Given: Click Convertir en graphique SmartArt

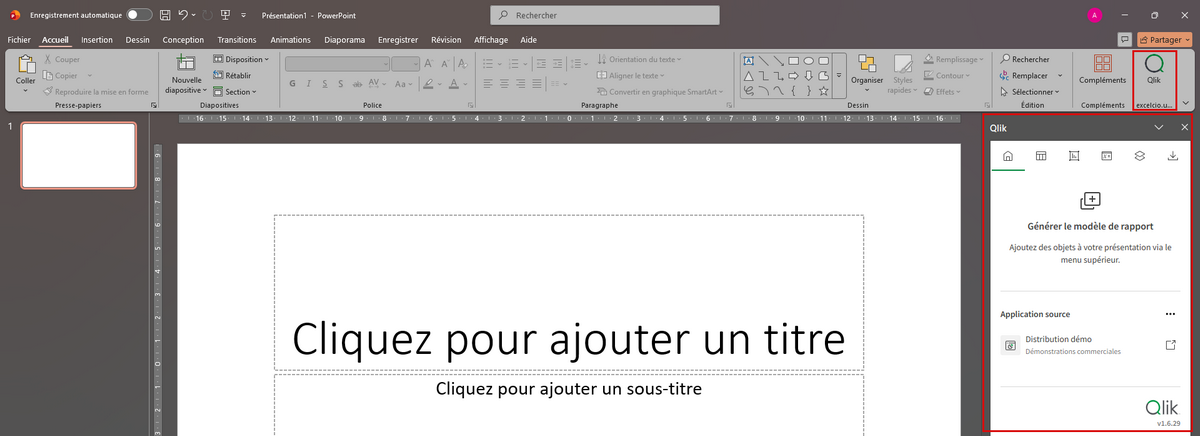Looking at the screenshot, I should coord(662,91).
